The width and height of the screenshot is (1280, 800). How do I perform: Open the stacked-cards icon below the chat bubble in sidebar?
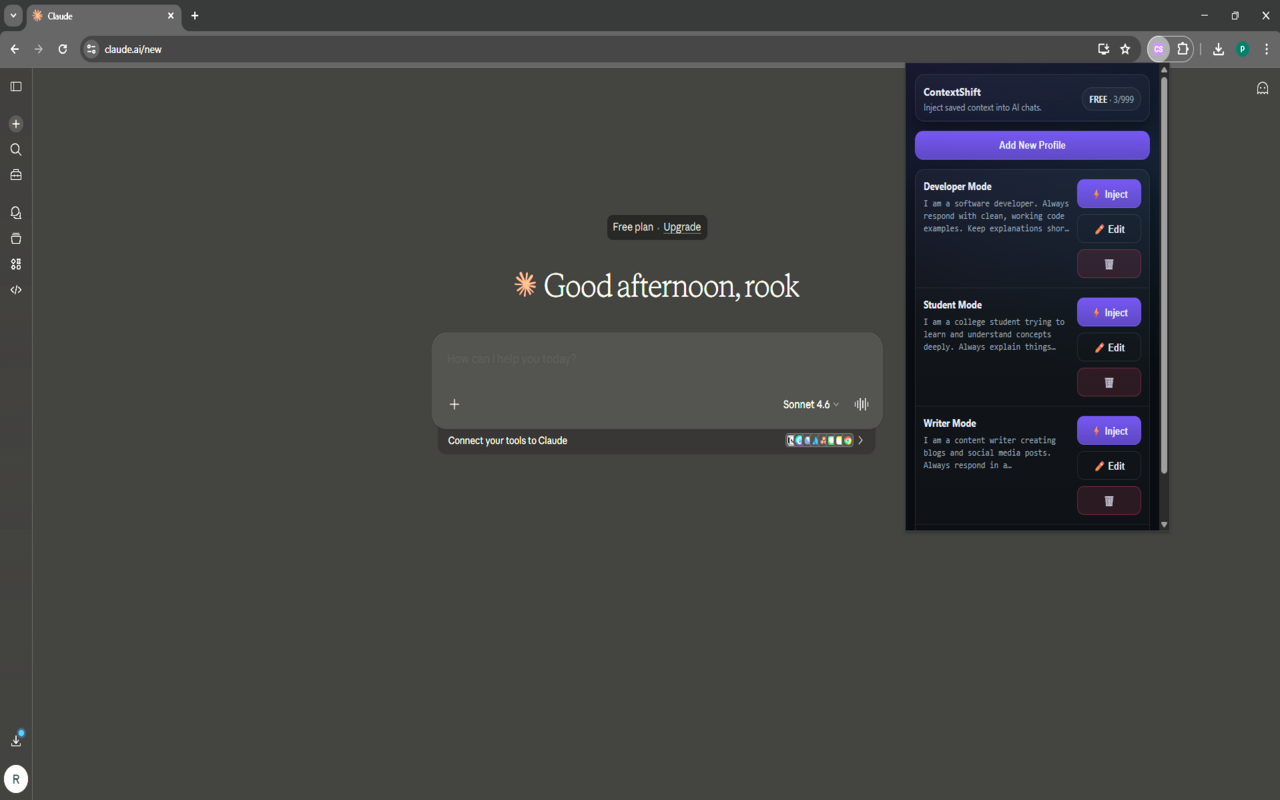pos(16,239)
